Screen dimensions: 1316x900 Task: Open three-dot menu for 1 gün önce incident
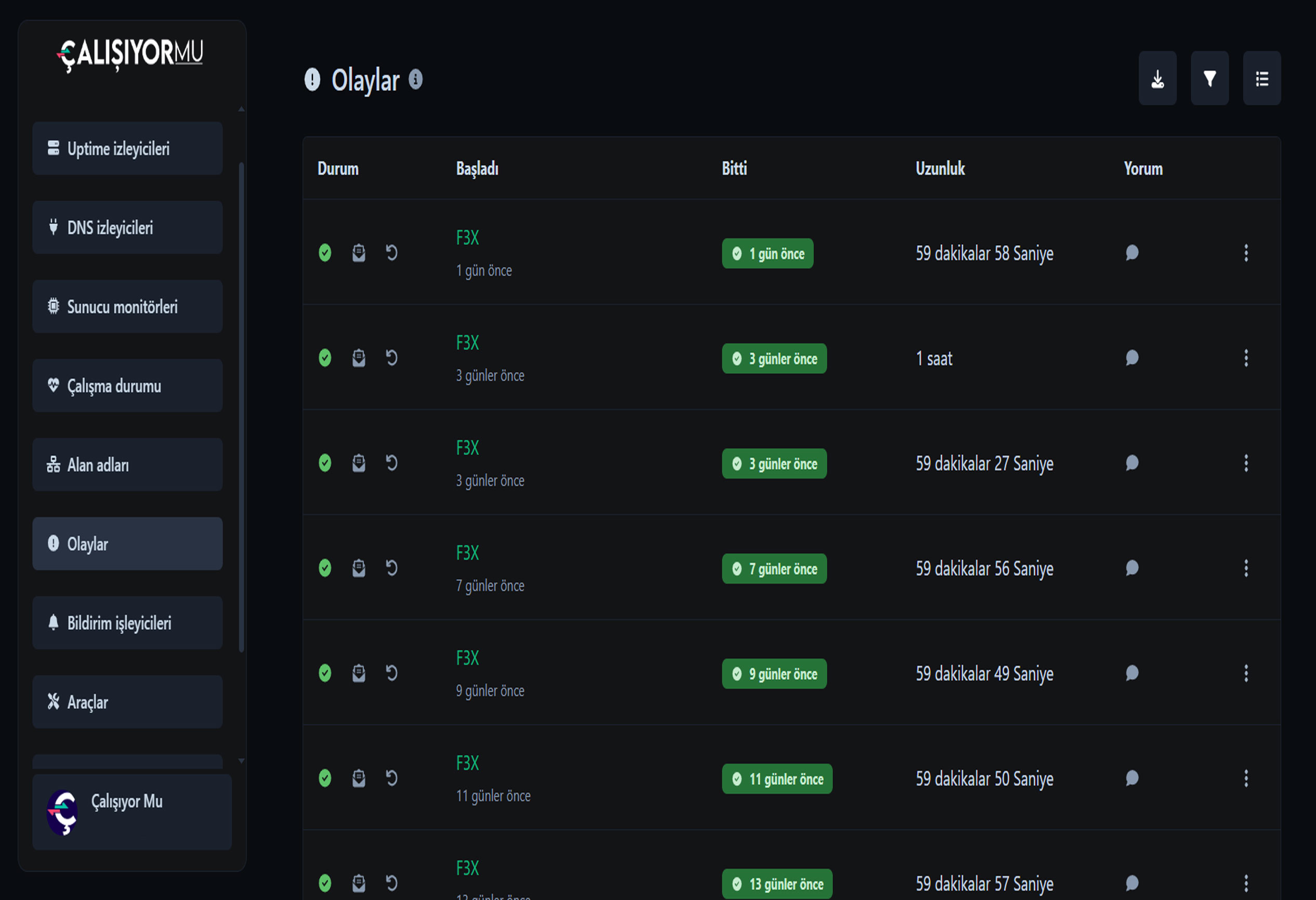click(x=1246, y=253)
